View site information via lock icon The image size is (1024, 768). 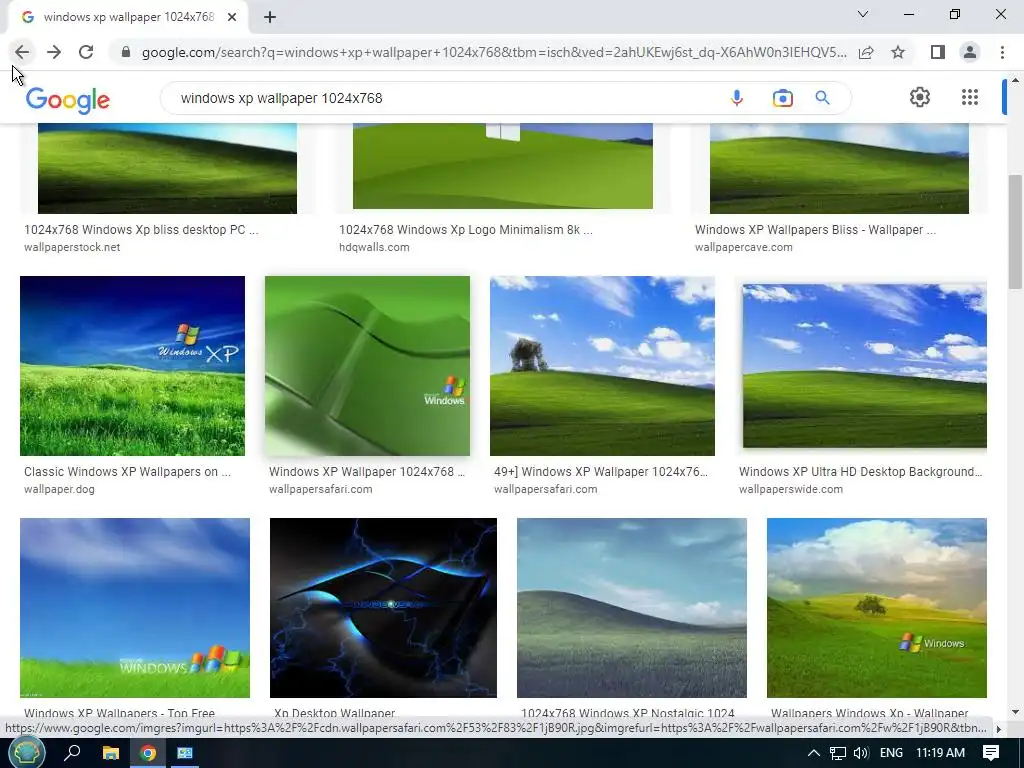click(x=126, y=52)
